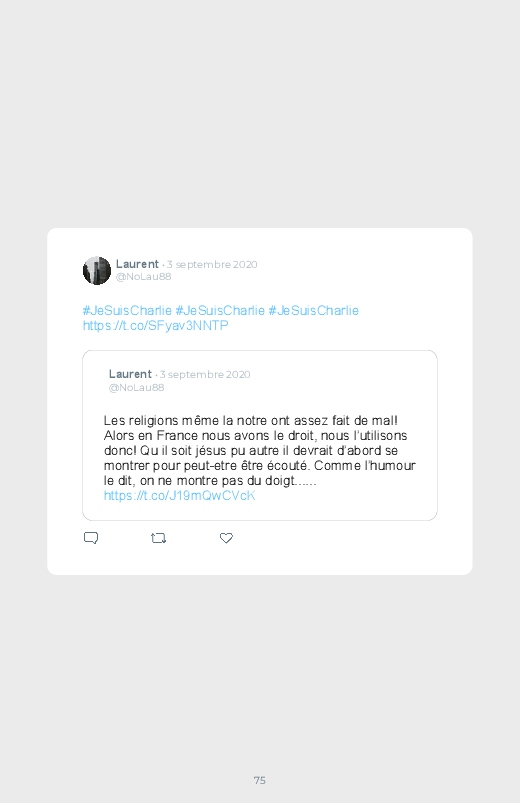Open the first #JeSuisCharlie hashtag
The width and height of the screenshot is (520, 803).
pos(127,310)
